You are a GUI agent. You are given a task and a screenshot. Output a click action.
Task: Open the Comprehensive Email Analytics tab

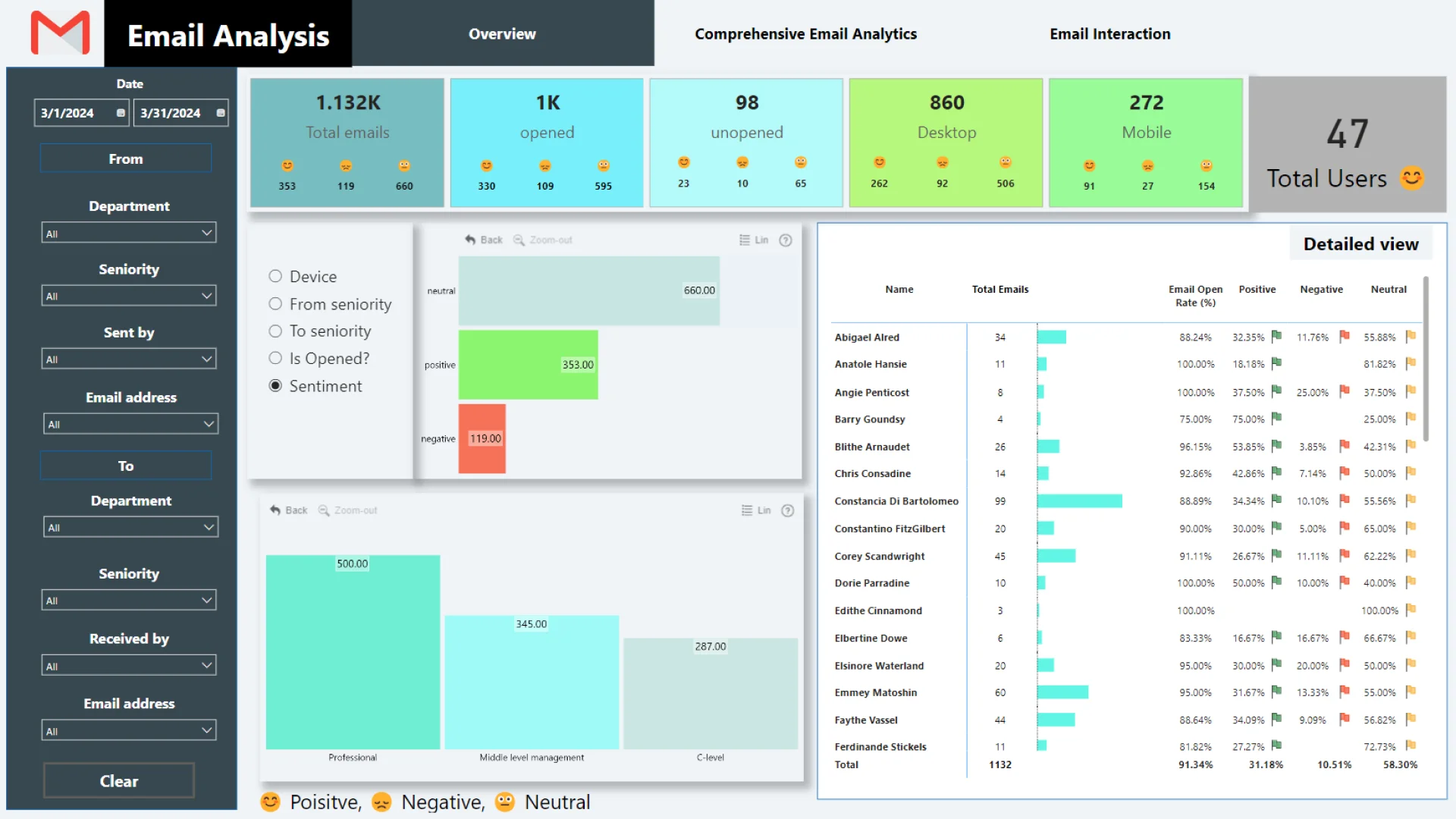805,33
